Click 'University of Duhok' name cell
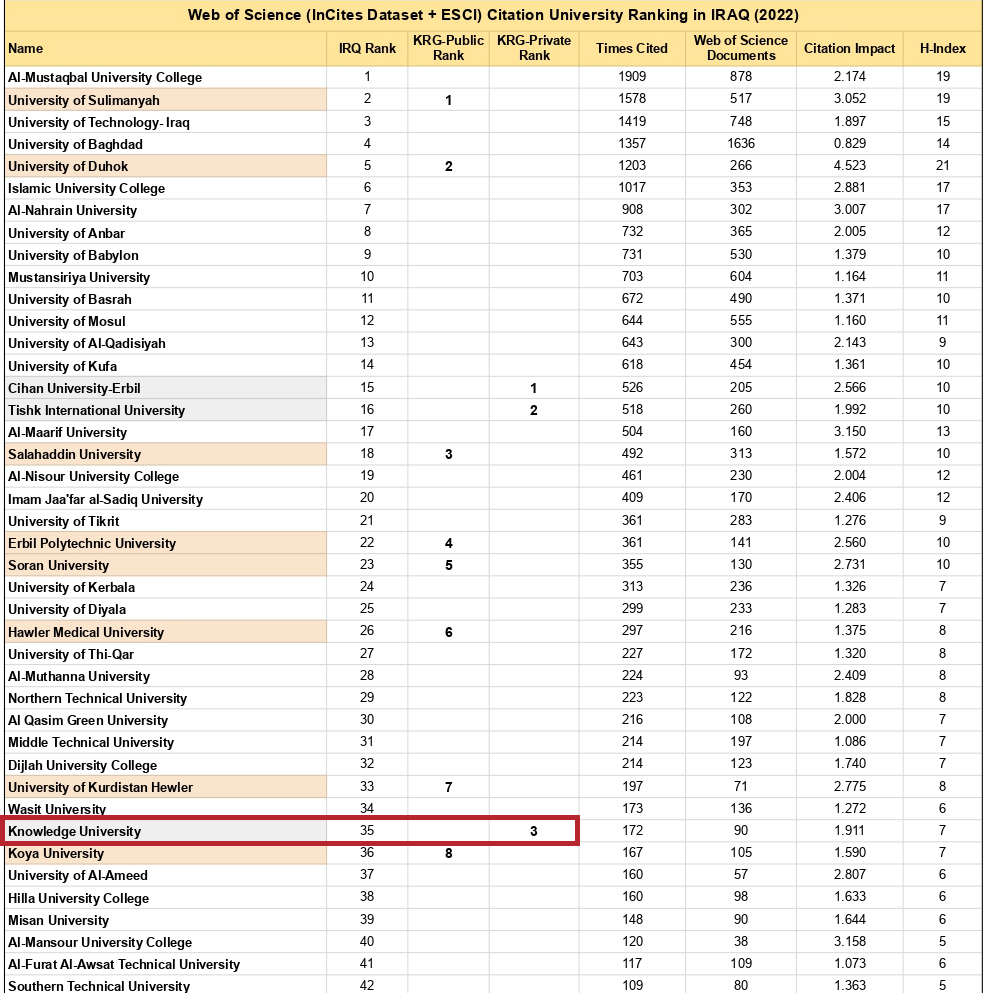Viewport: 986px width, 993px height. 166,167
